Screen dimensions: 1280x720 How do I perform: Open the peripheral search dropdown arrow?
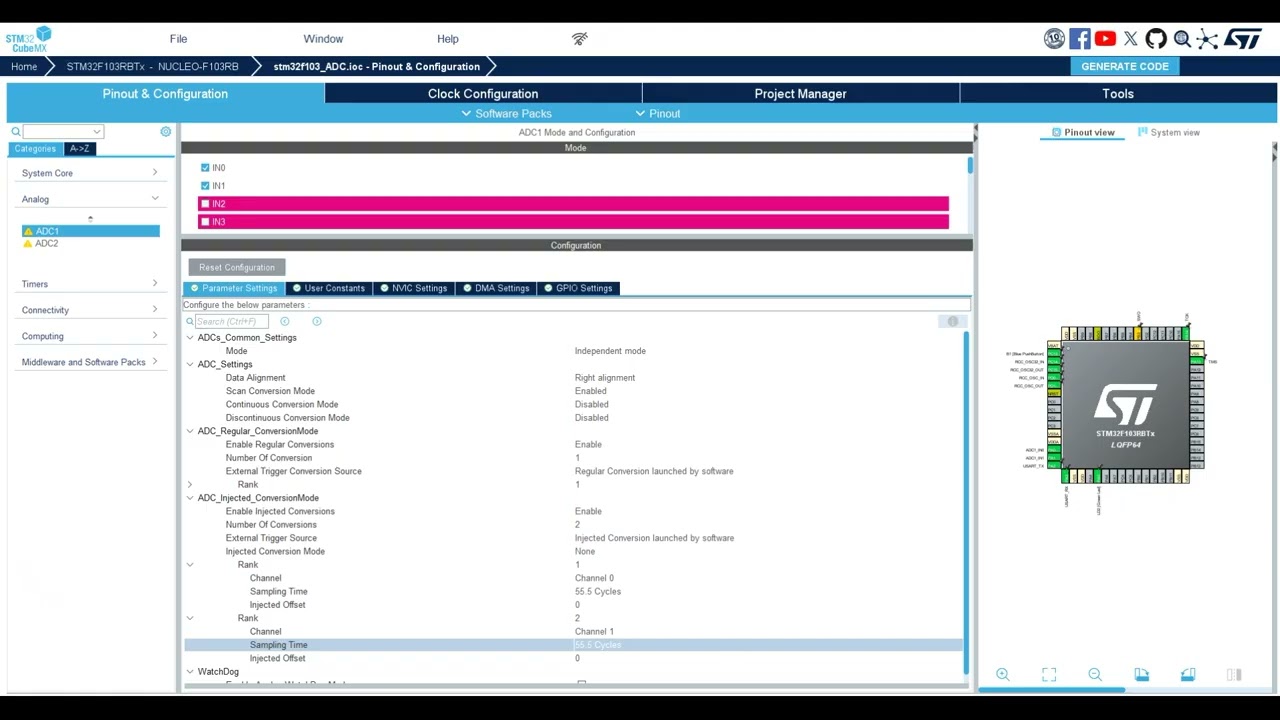tap(96, 132)
